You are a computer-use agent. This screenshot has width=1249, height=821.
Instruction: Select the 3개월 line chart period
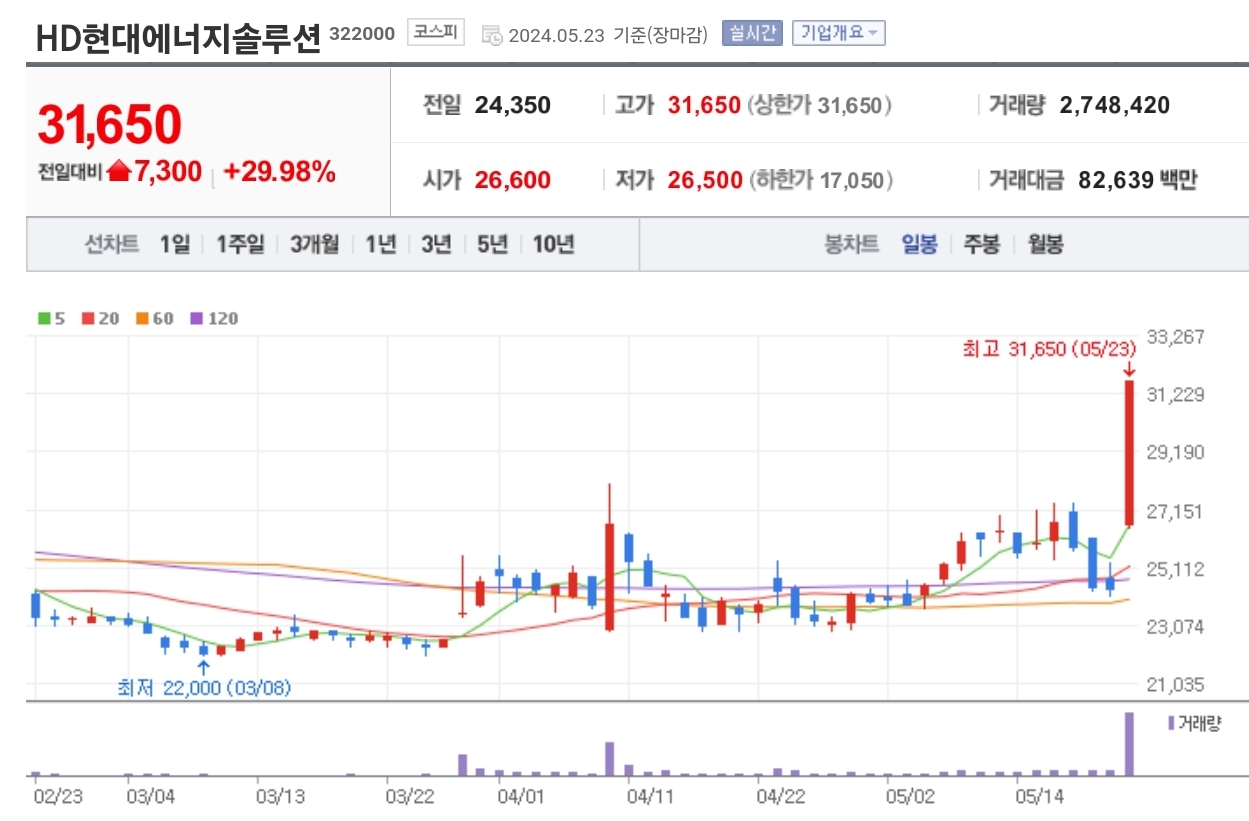[x=315, y=245]
